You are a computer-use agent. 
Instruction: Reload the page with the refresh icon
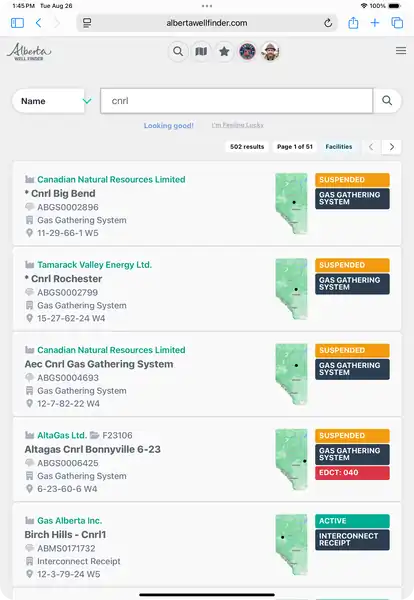[x=328, y=23]
